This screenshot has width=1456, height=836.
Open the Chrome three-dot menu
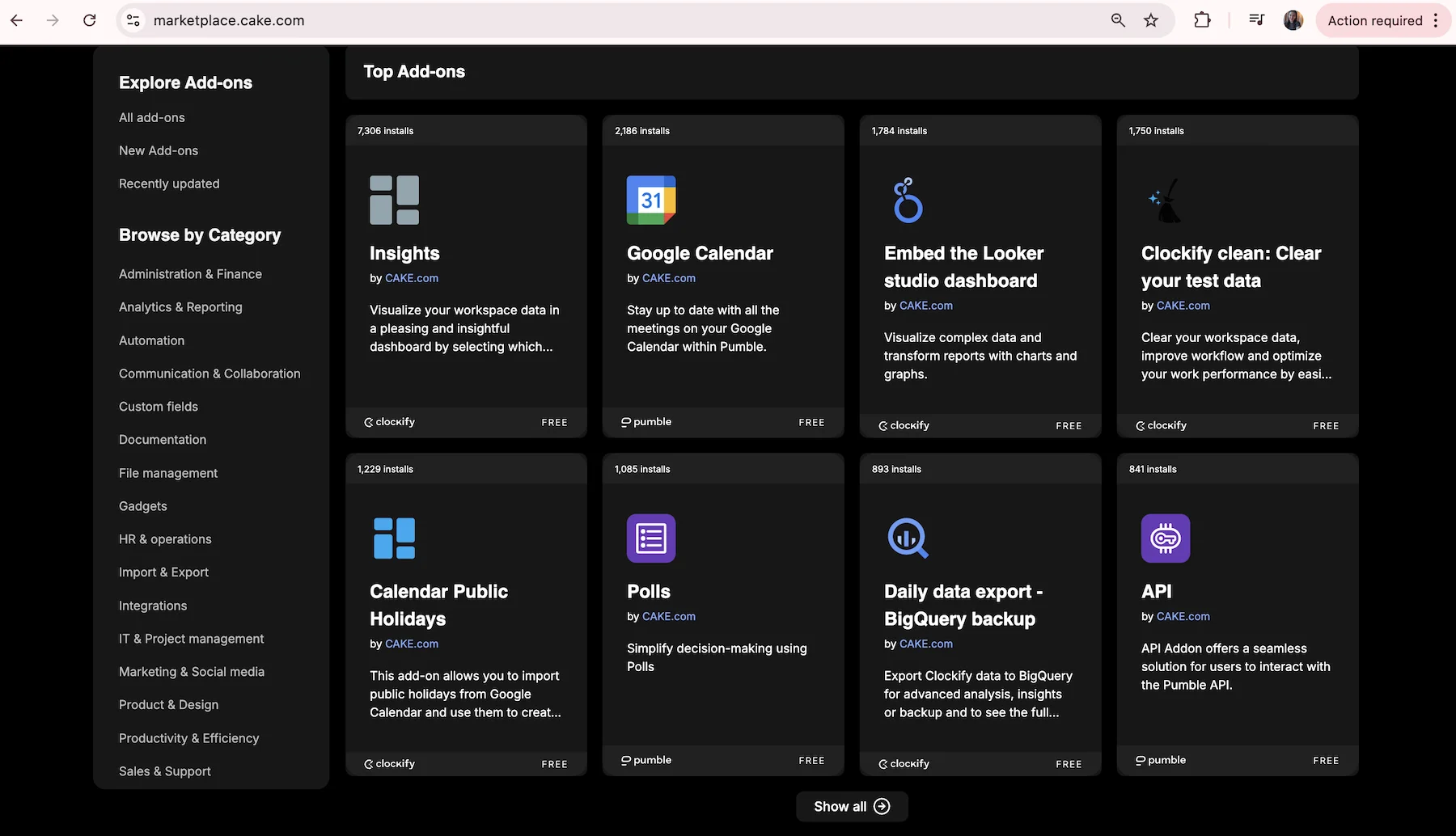click(1437, 20)
